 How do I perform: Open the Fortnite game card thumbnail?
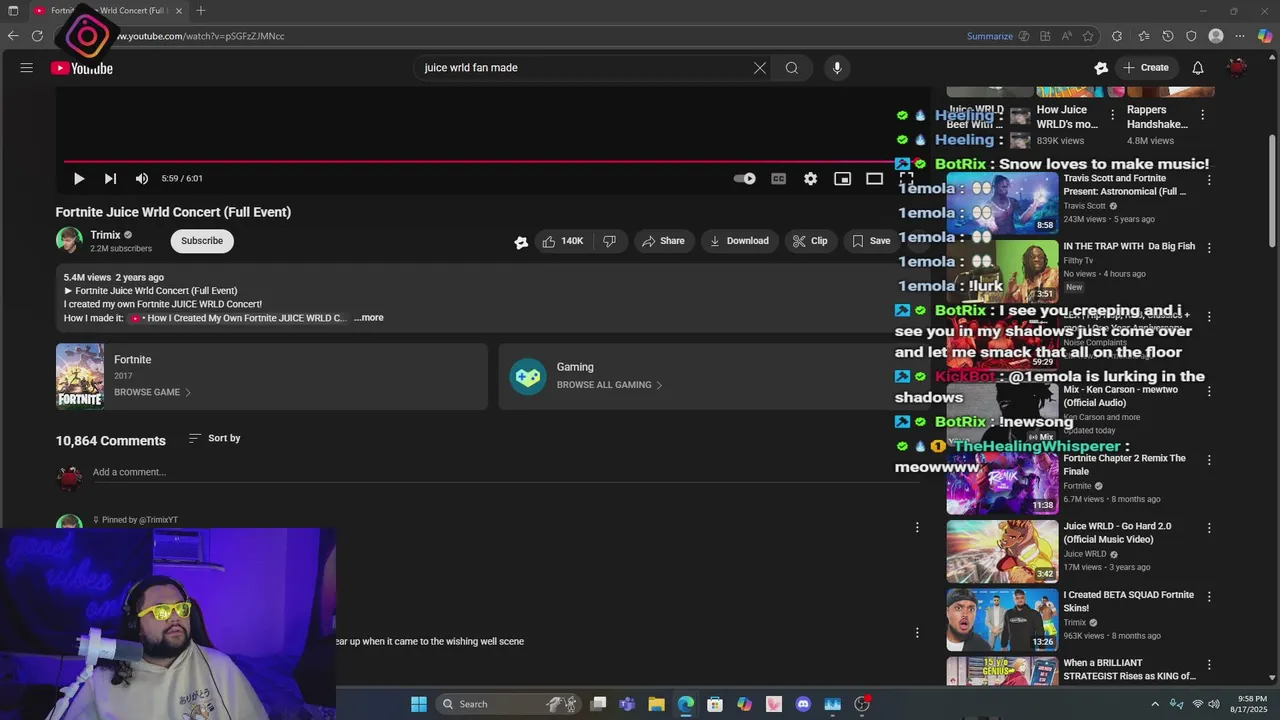[x=80, y=376]
